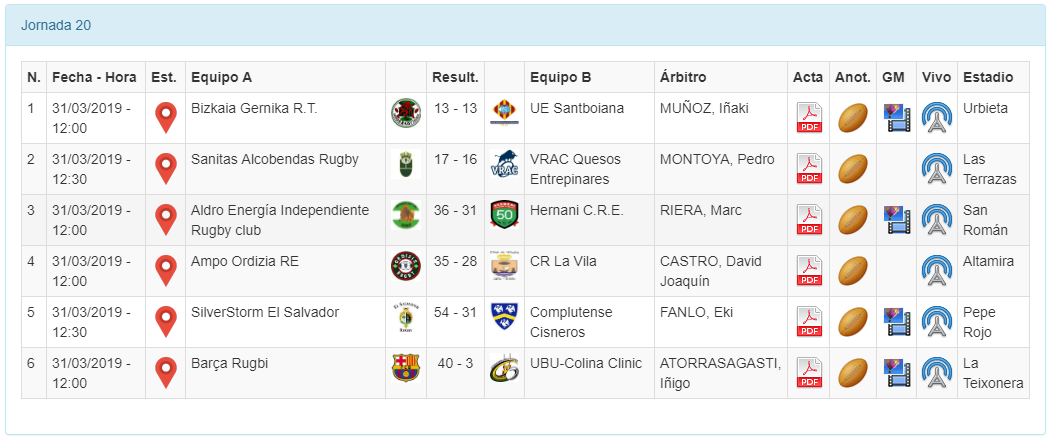Select referee ATORRASAGASTI, Iñigo

coord(719,372)
